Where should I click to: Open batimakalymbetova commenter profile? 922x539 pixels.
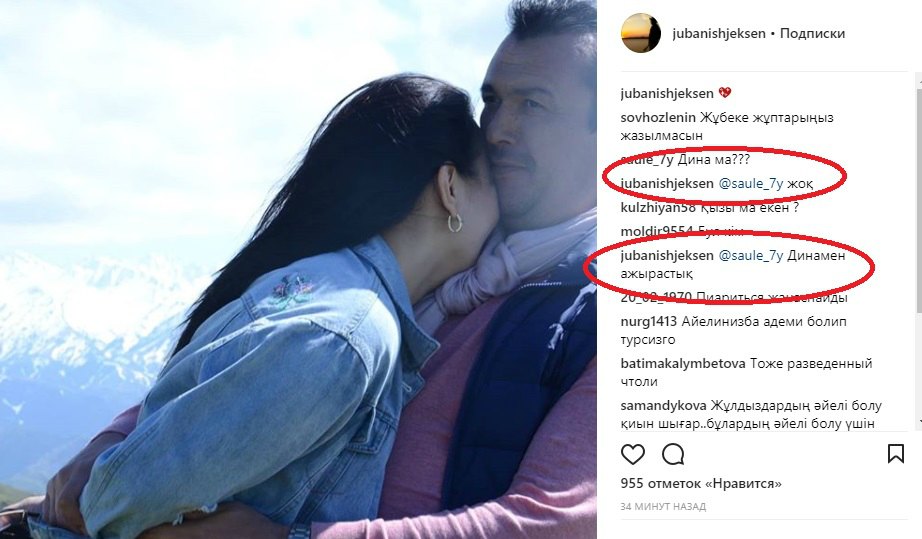[683, 363]
